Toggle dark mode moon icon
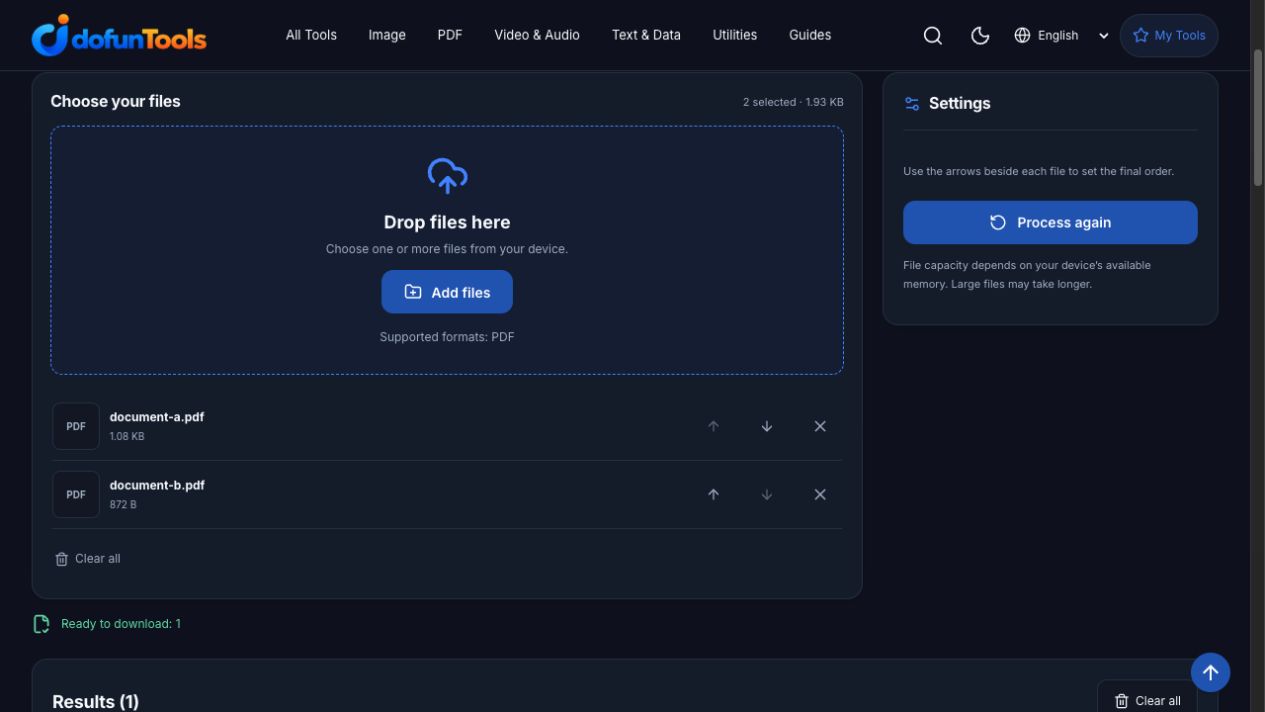The width and height of the screenshot is (1265, 712). click(x=980, y=35)
